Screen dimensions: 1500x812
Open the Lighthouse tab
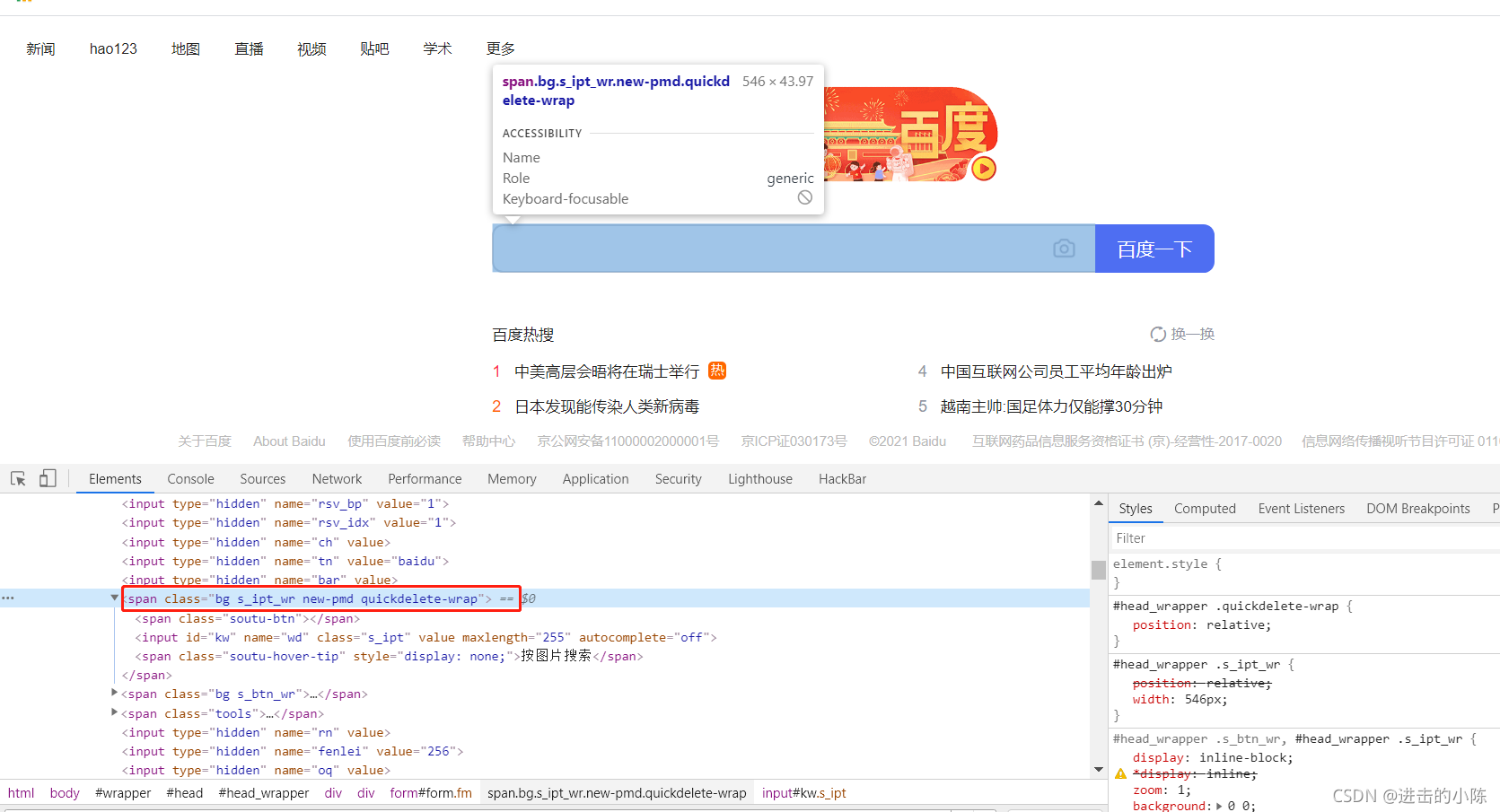760,479
